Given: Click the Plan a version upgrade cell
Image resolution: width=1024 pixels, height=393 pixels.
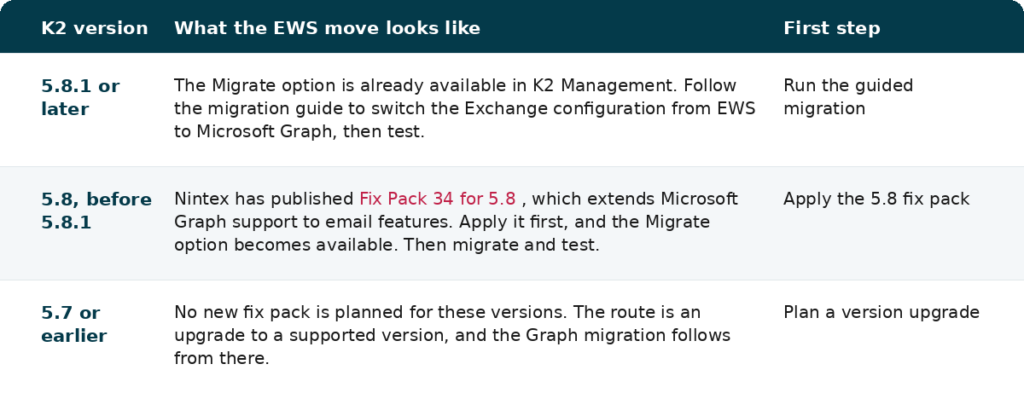Looking at the screenshot, I should 881,312.
